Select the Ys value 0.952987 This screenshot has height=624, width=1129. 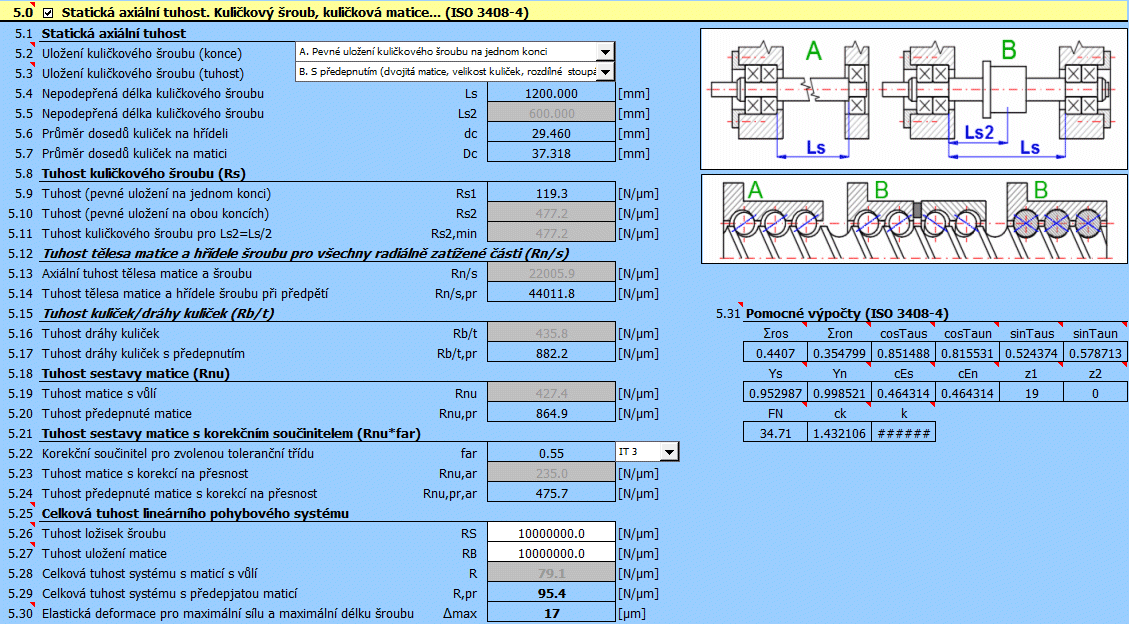pyautogui.click(x=775, y=394)
